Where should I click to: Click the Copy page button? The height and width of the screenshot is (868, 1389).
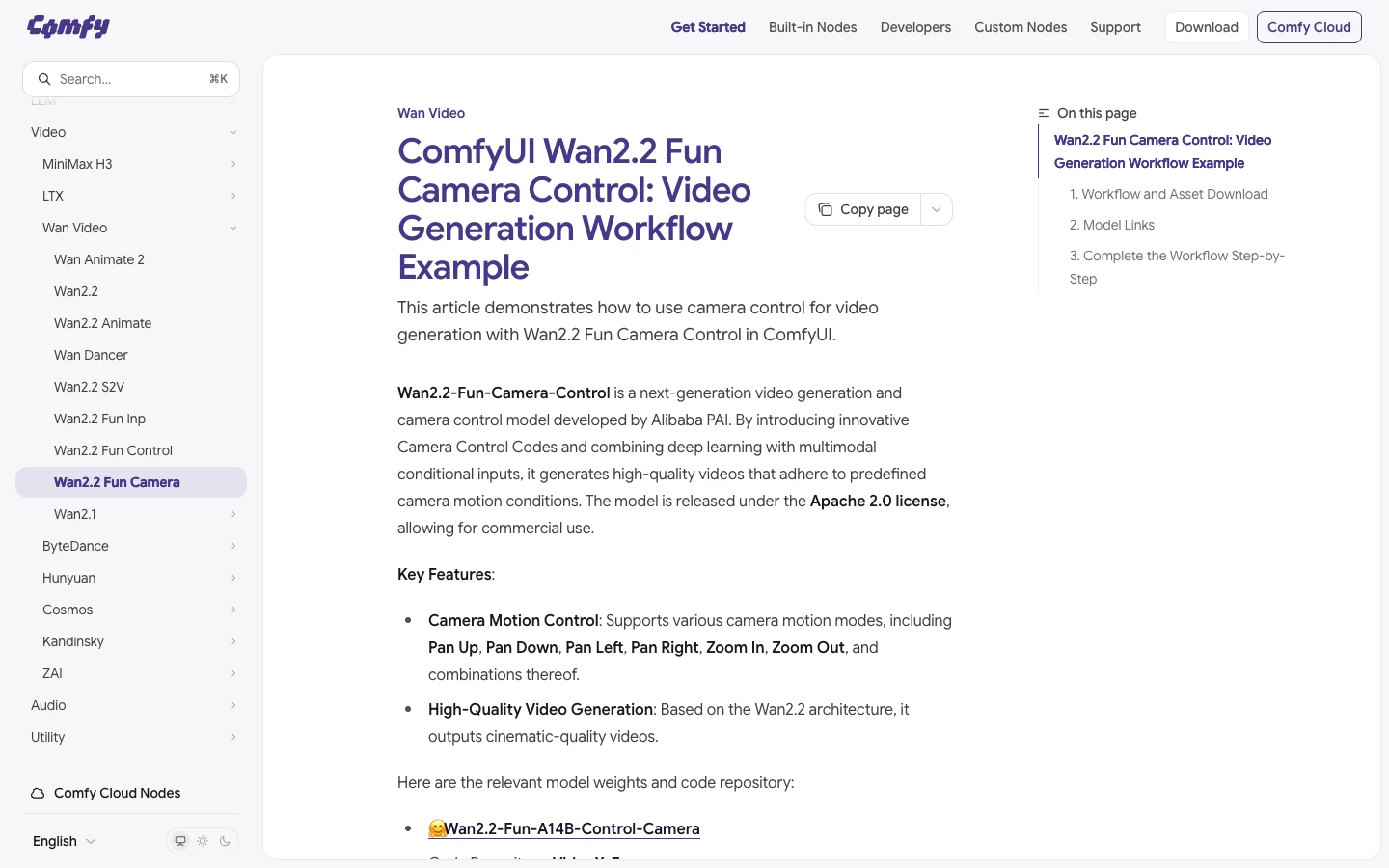(863, 209)
